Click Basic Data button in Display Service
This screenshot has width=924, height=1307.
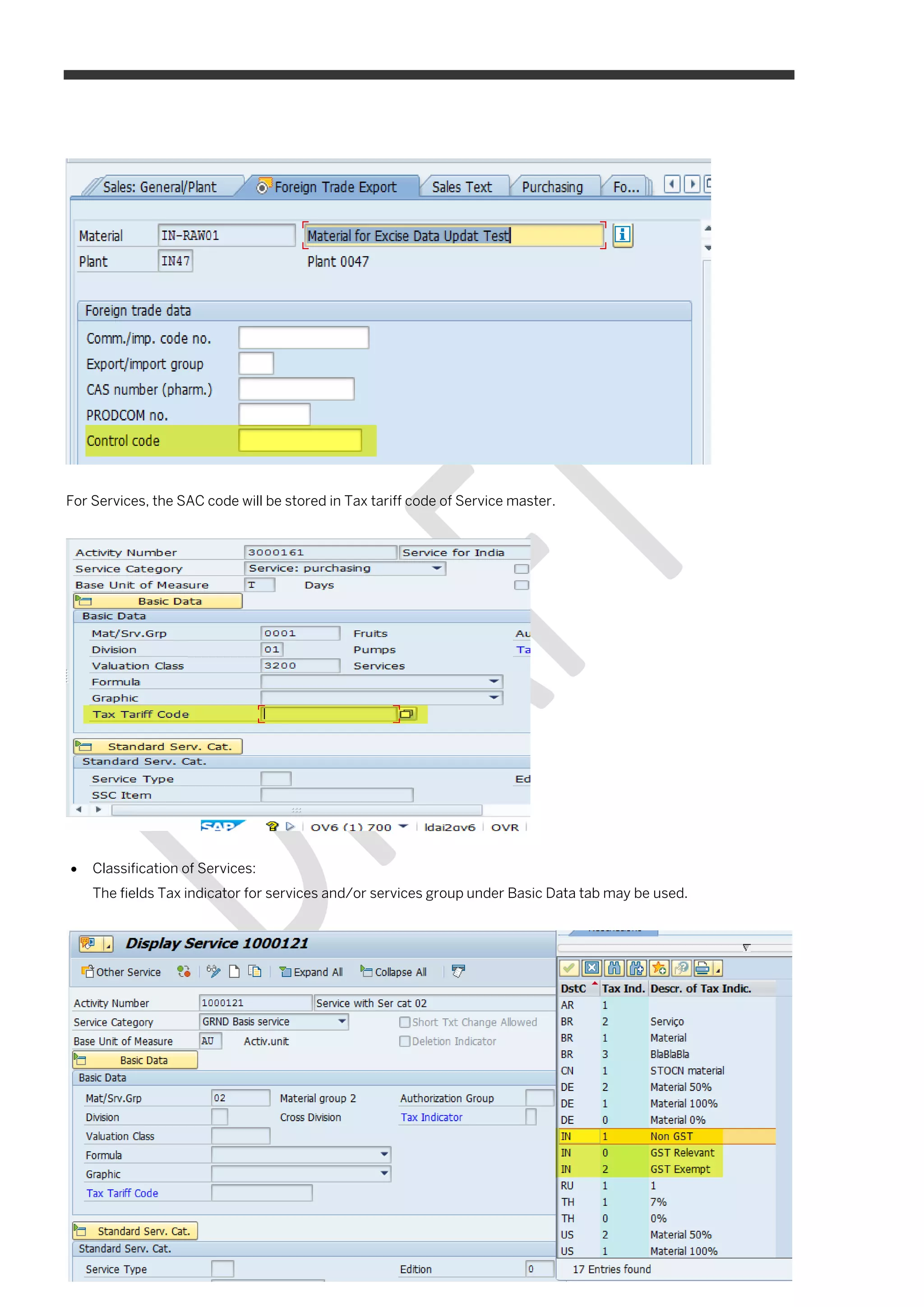(x=135, y=1060)
